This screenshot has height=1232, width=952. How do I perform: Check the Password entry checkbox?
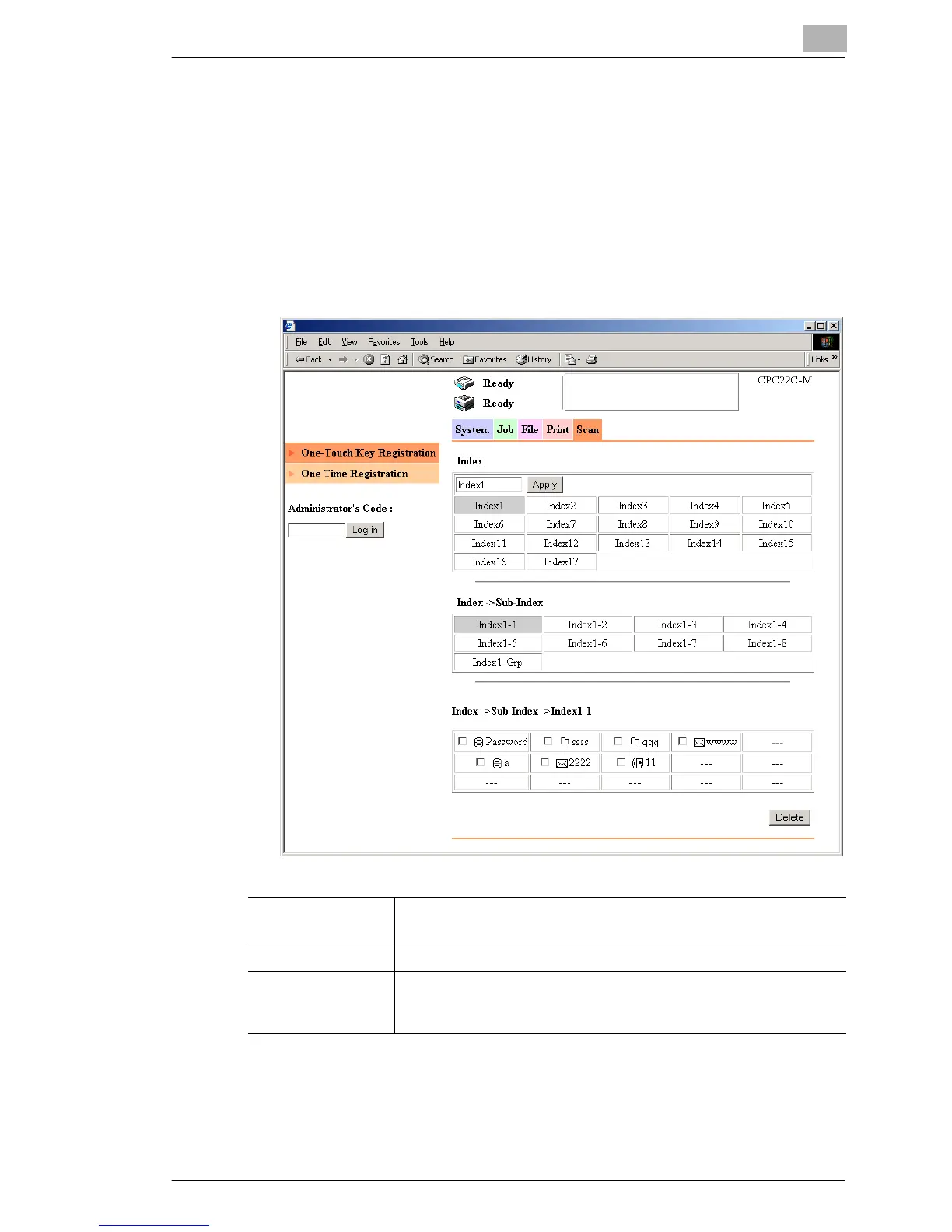[463, 741]
